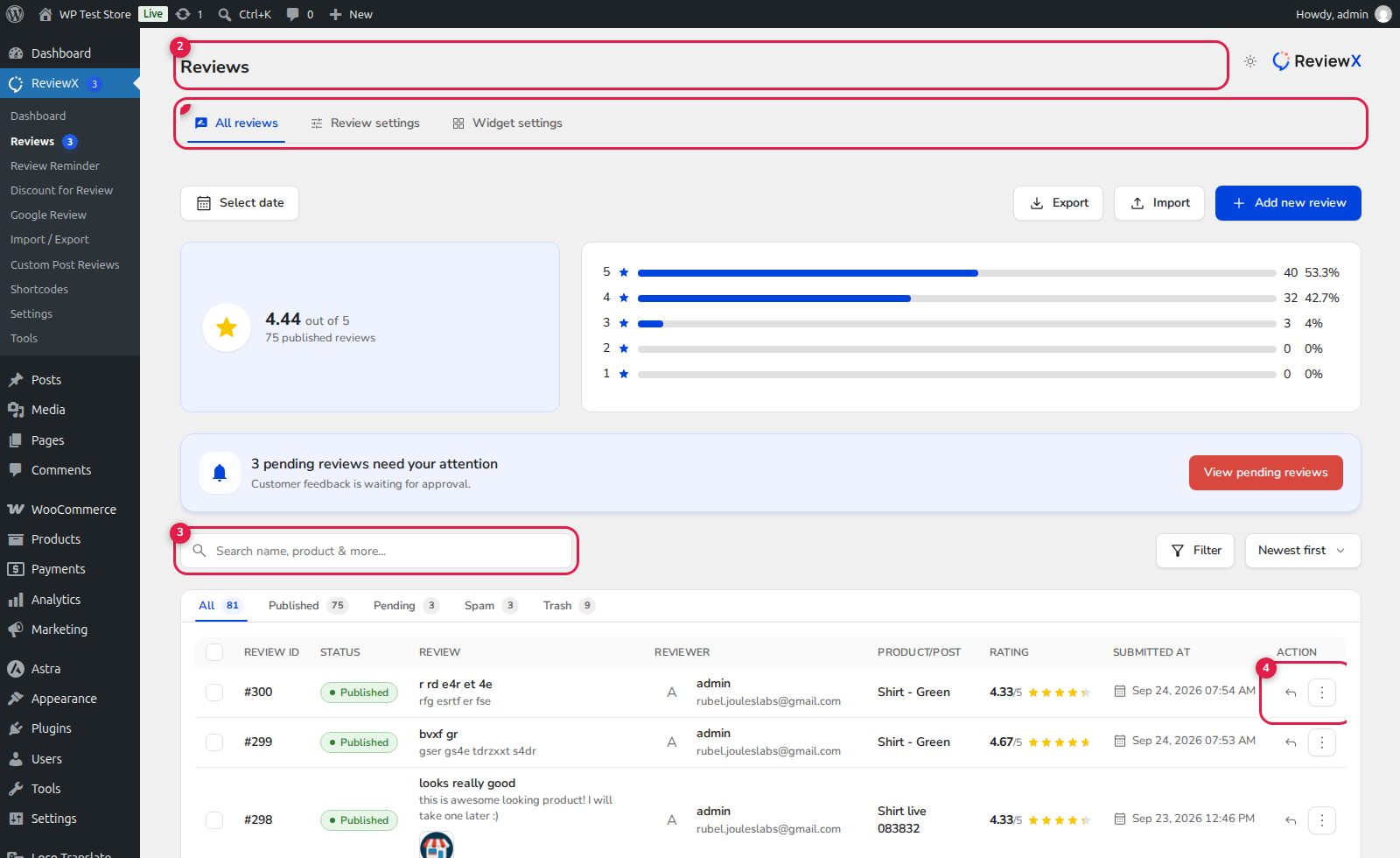Open three-dot actions menu for review #300

[1322, 693]
